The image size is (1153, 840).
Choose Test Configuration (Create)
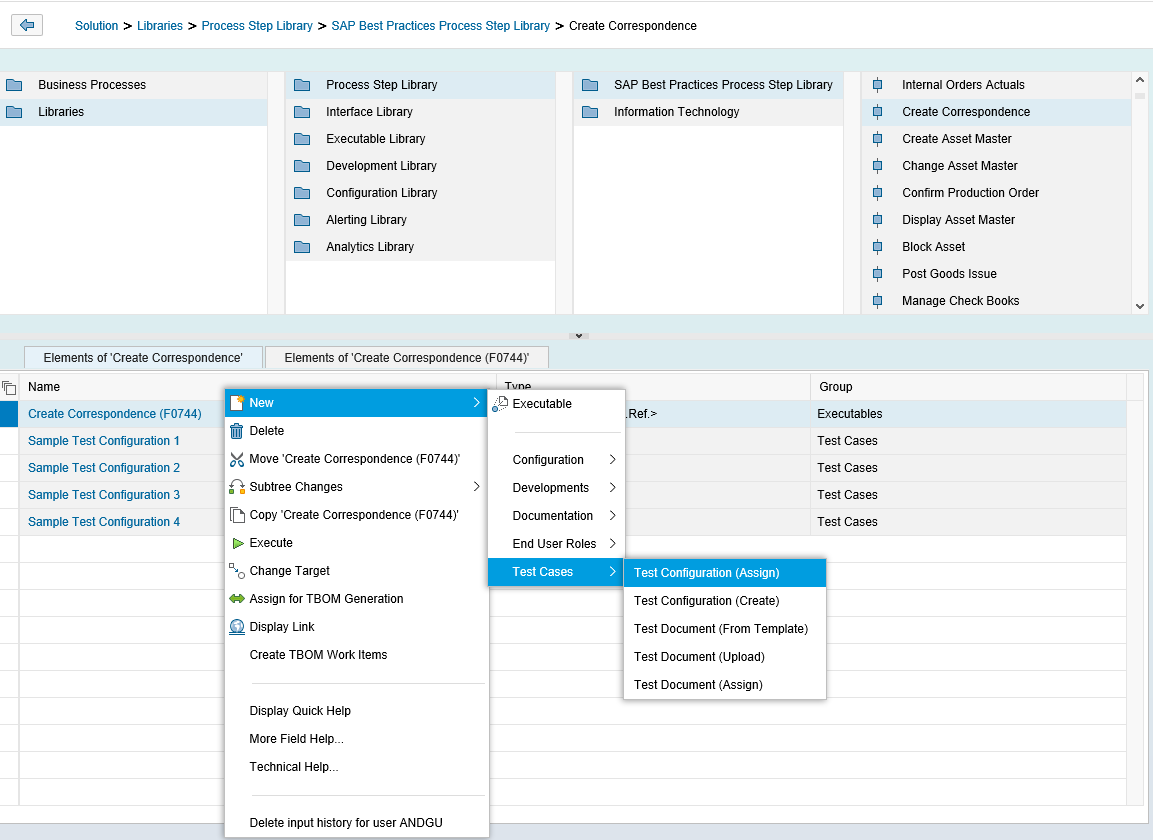(x=706, y=601)
